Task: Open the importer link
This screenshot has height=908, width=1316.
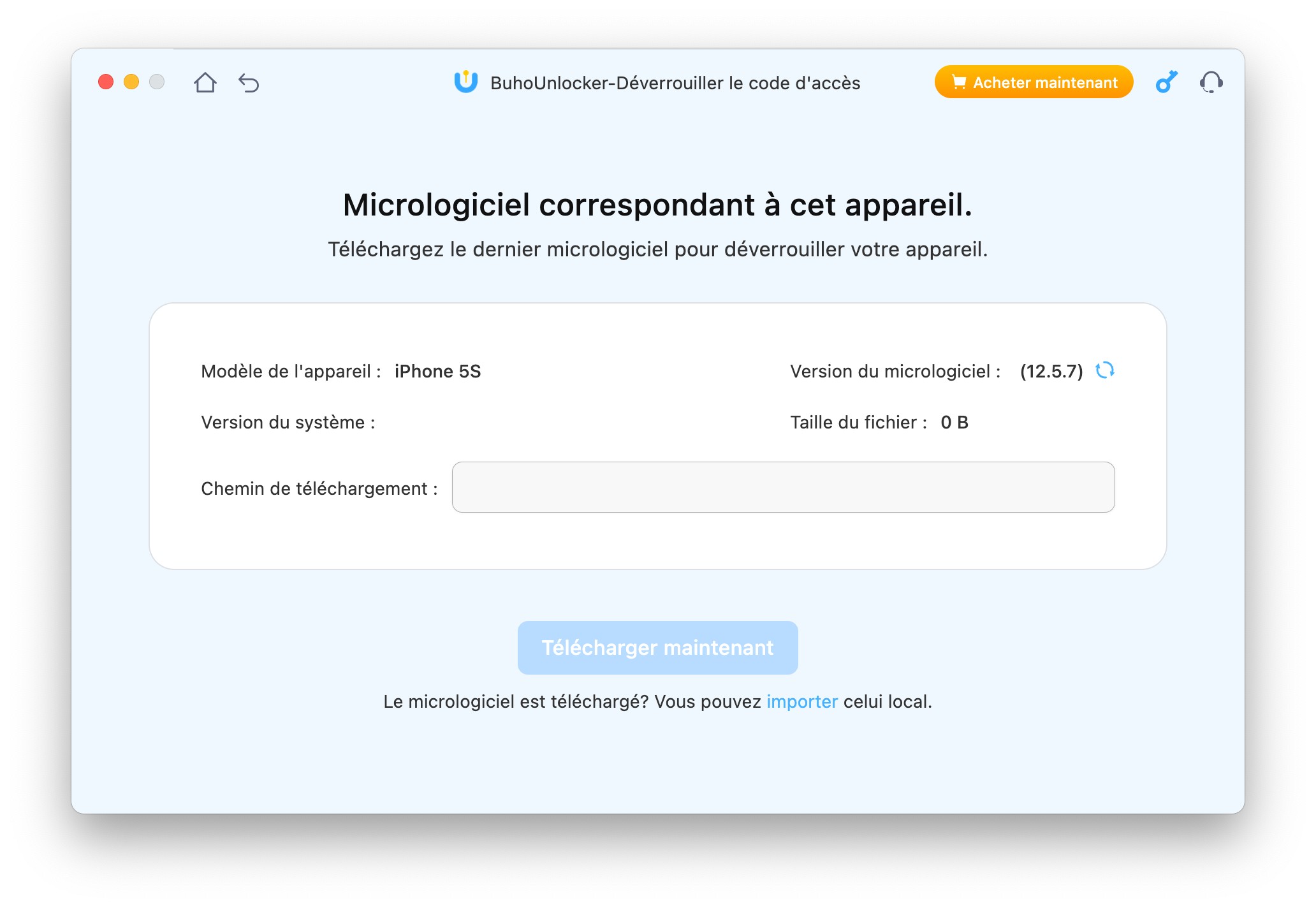Action: (x=802, y=702)
